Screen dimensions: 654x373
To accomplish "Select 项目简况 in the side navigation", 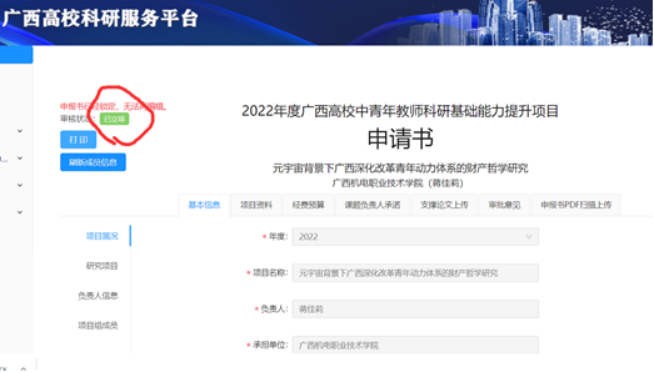I will 102,236.
